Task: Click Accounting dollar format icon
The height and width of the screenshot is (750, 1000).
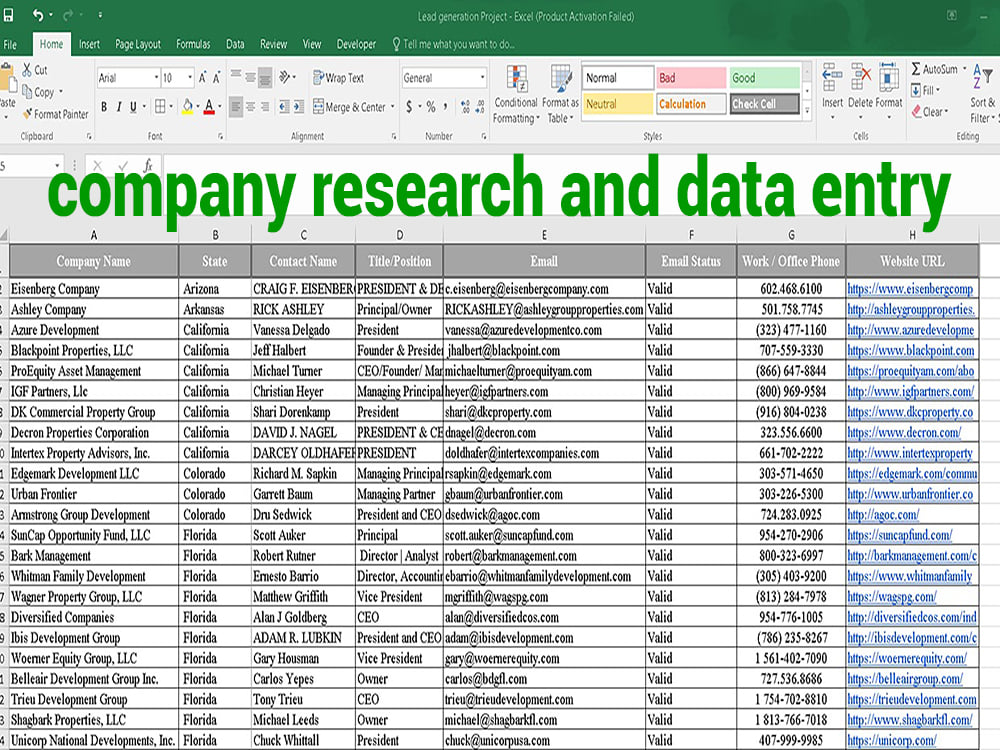Action: [409, 107]
